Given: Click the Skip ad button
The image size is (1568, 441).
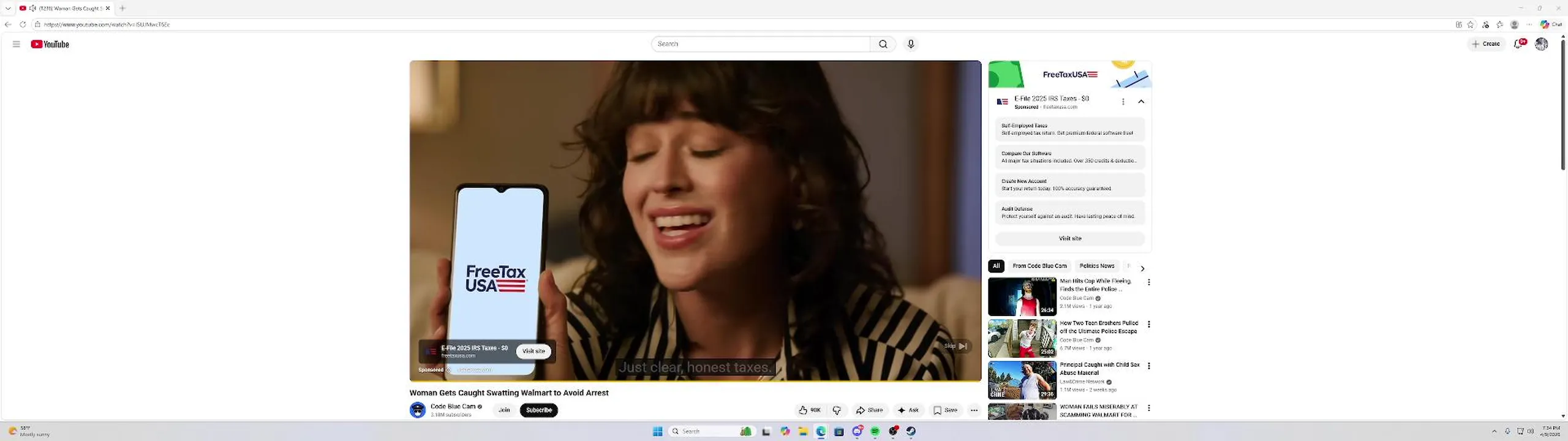Looking at the screenshot, I should [956, 346].
